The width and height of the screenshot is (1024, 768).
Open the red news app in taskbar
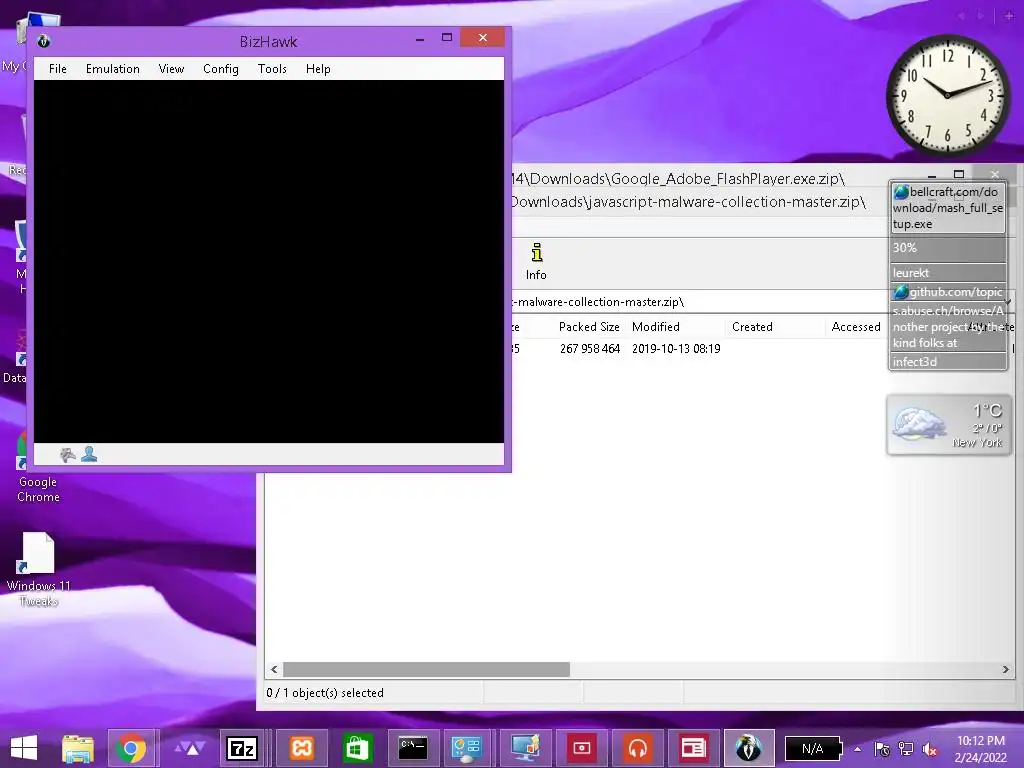click(x=694, y=748)
